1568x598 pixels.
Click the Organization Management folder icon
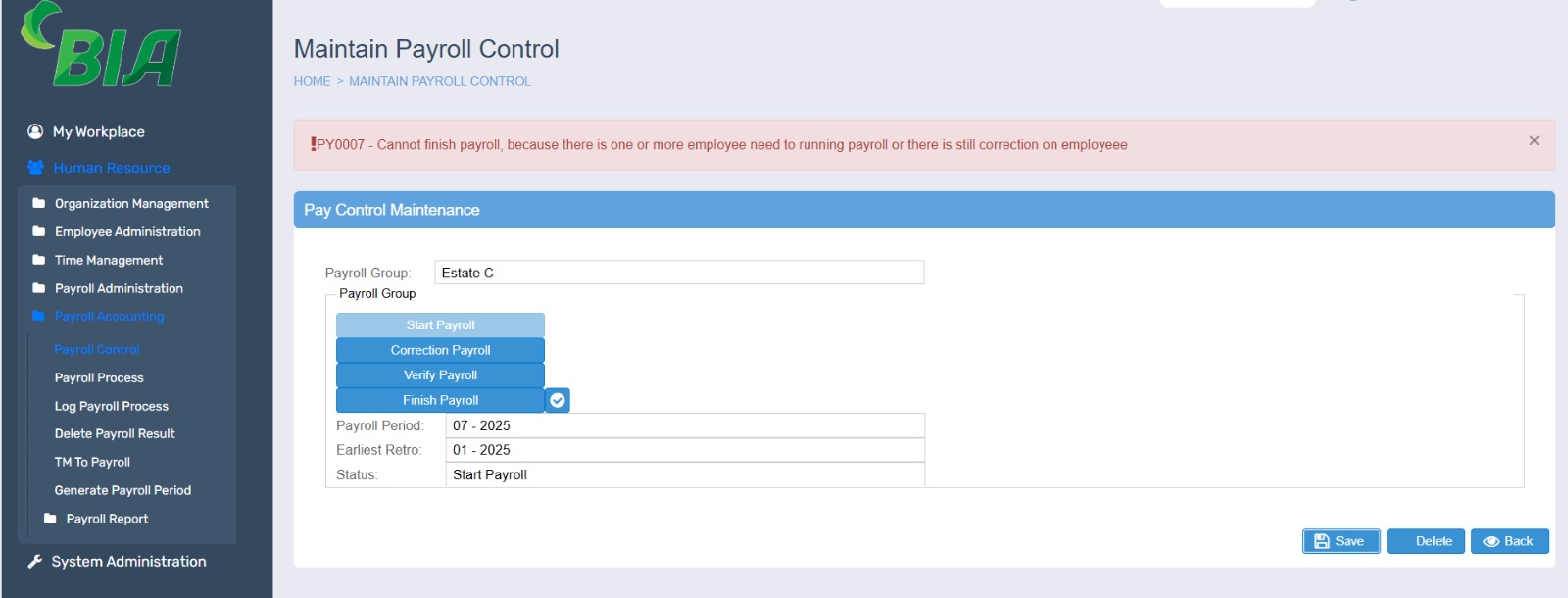(39, 204)
